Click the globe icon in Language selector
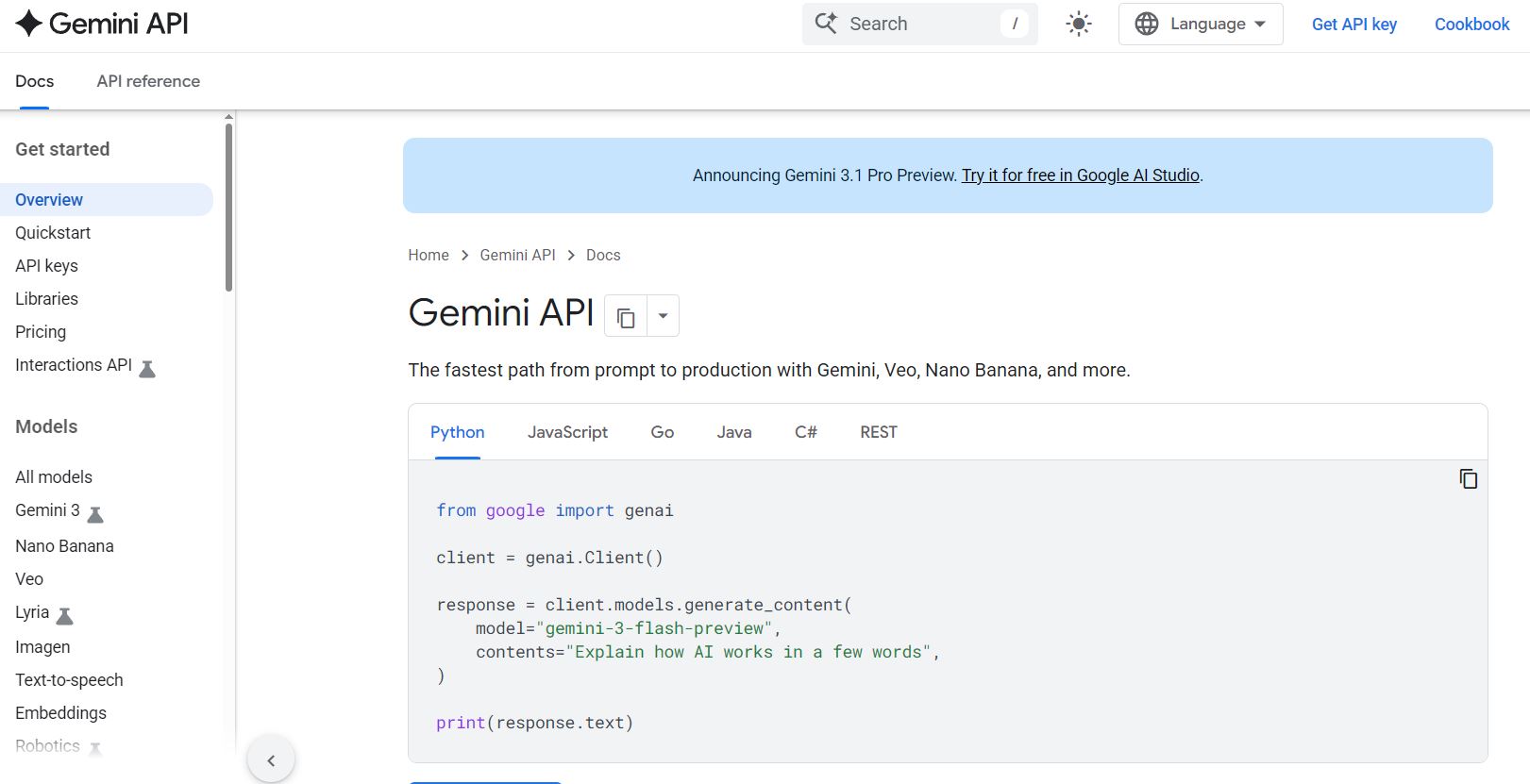Screen dimensions: 1530x784 pyautogui.click(x=1146, y=24)
